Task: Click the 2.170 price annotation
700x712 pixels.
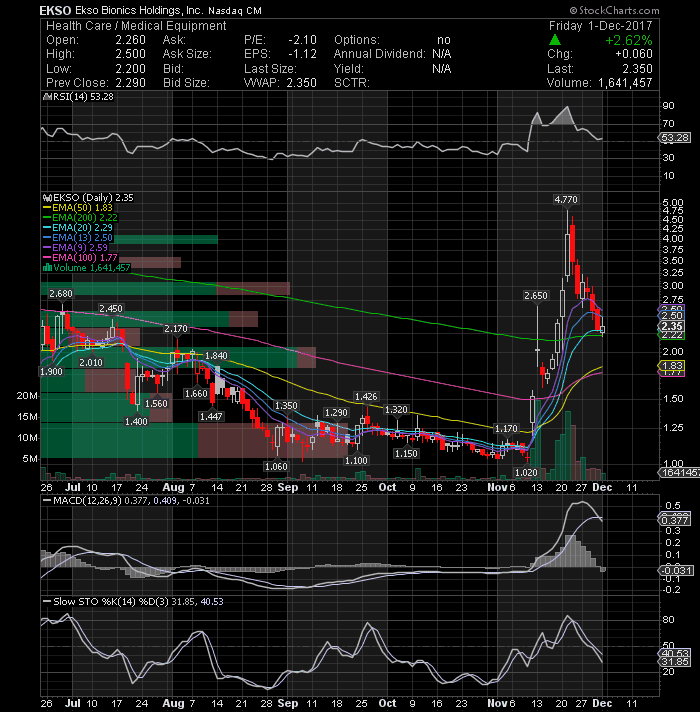Action: click(176, 328)
